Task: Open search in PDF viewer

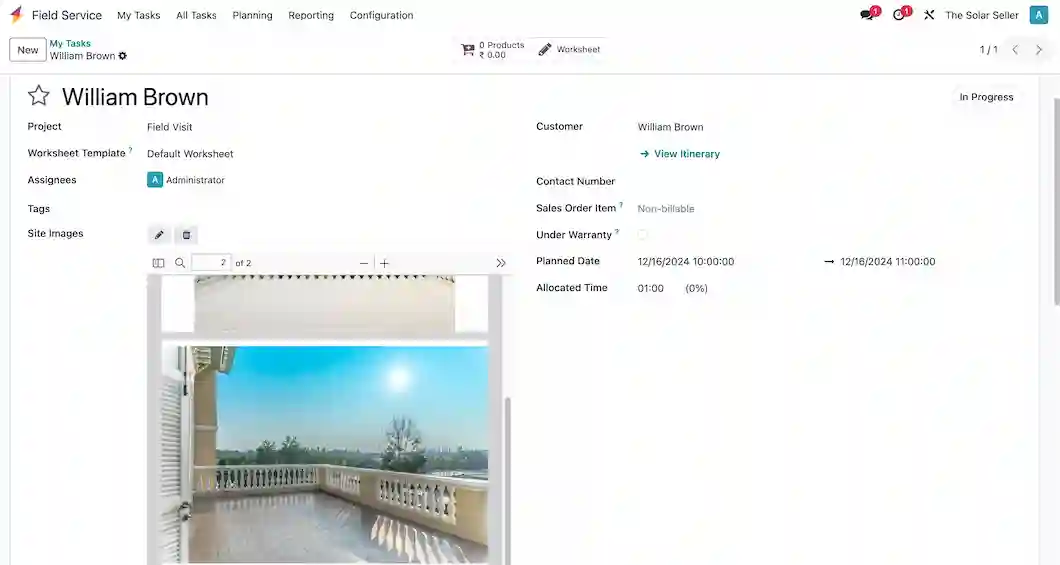Action: coord(181,263)
